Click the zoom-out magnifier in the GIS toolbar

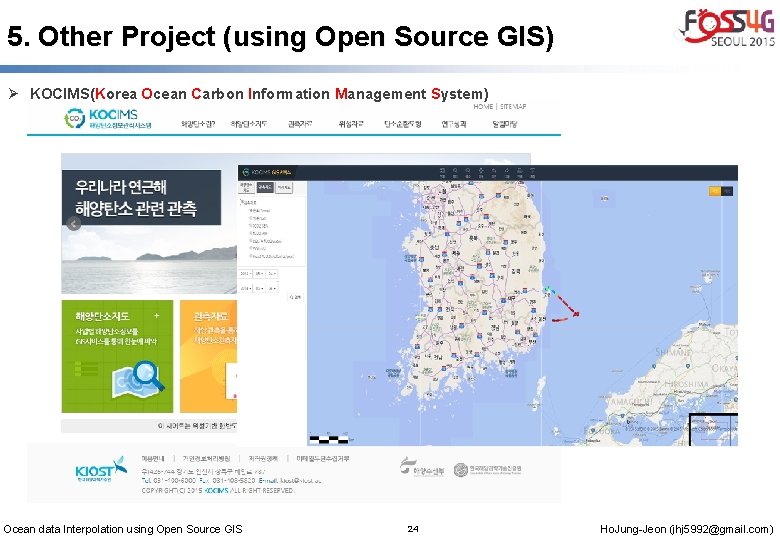468,173
